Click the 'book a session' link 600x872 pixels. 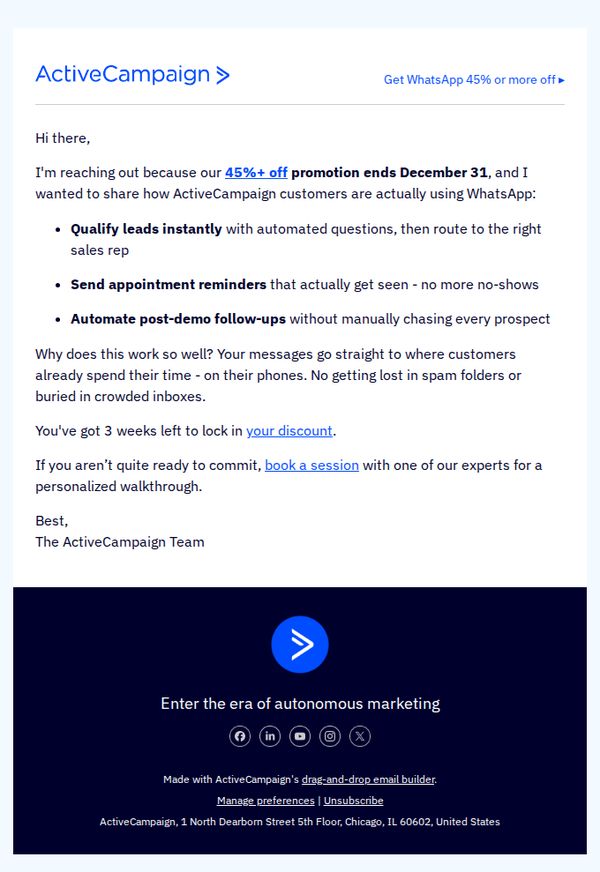coord(311,465)
